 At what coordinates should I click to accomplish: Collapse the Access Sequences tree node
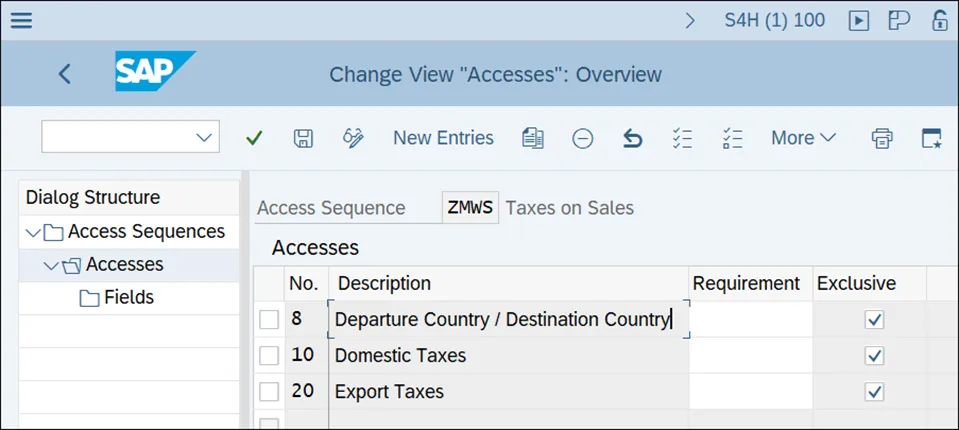tap(34, 232)
